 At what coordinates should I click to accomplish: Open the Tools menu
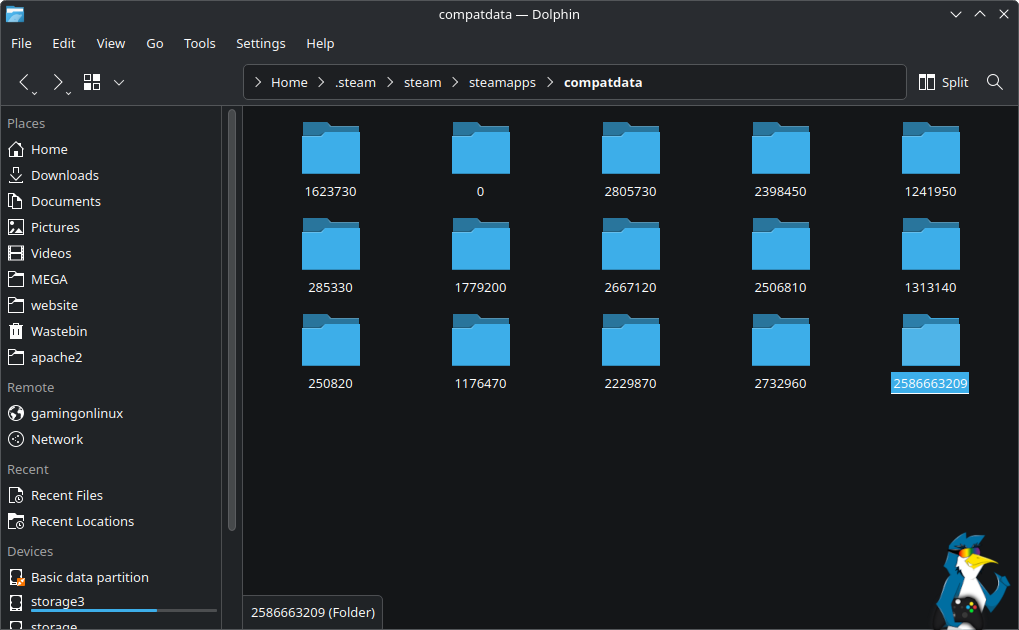pos(199,43)
